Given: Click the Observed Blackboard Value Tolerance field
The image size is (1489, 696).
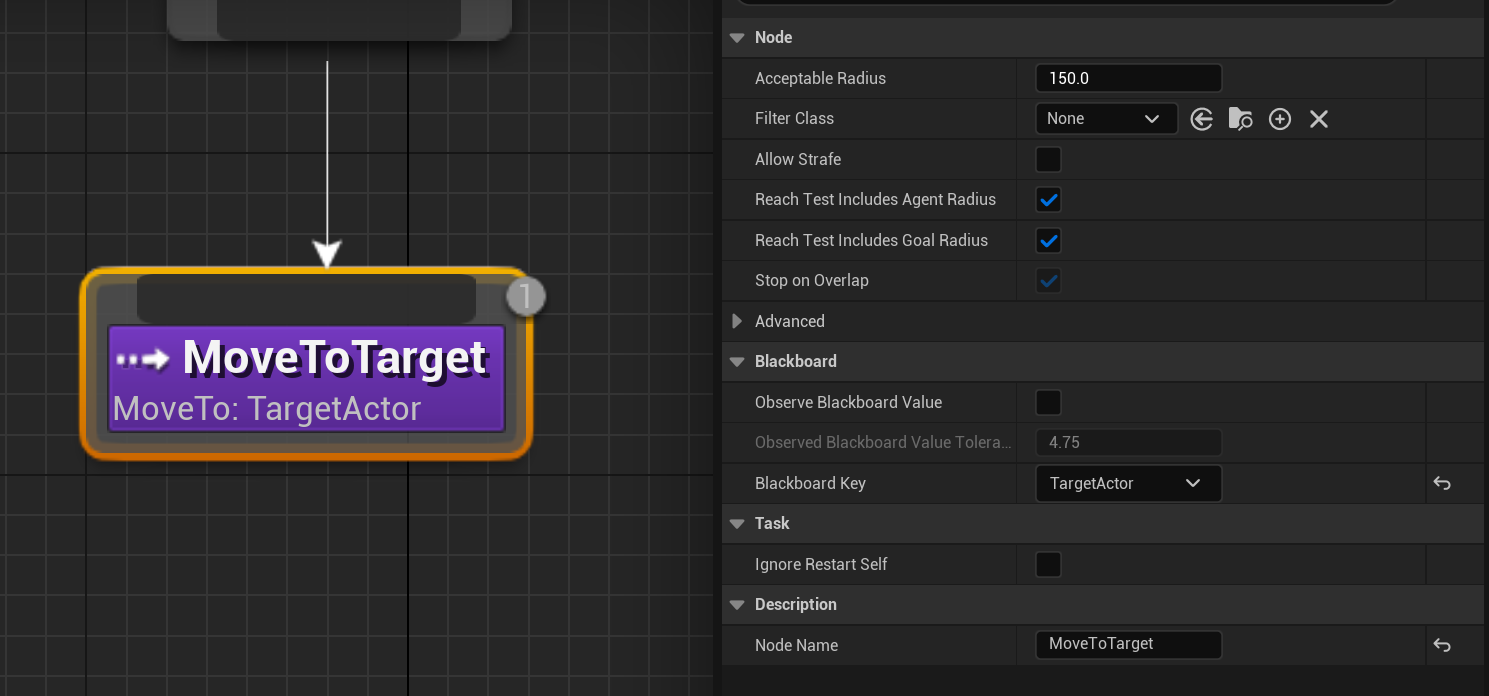Looking at the screenshot, I should [x=1128, y=442].
